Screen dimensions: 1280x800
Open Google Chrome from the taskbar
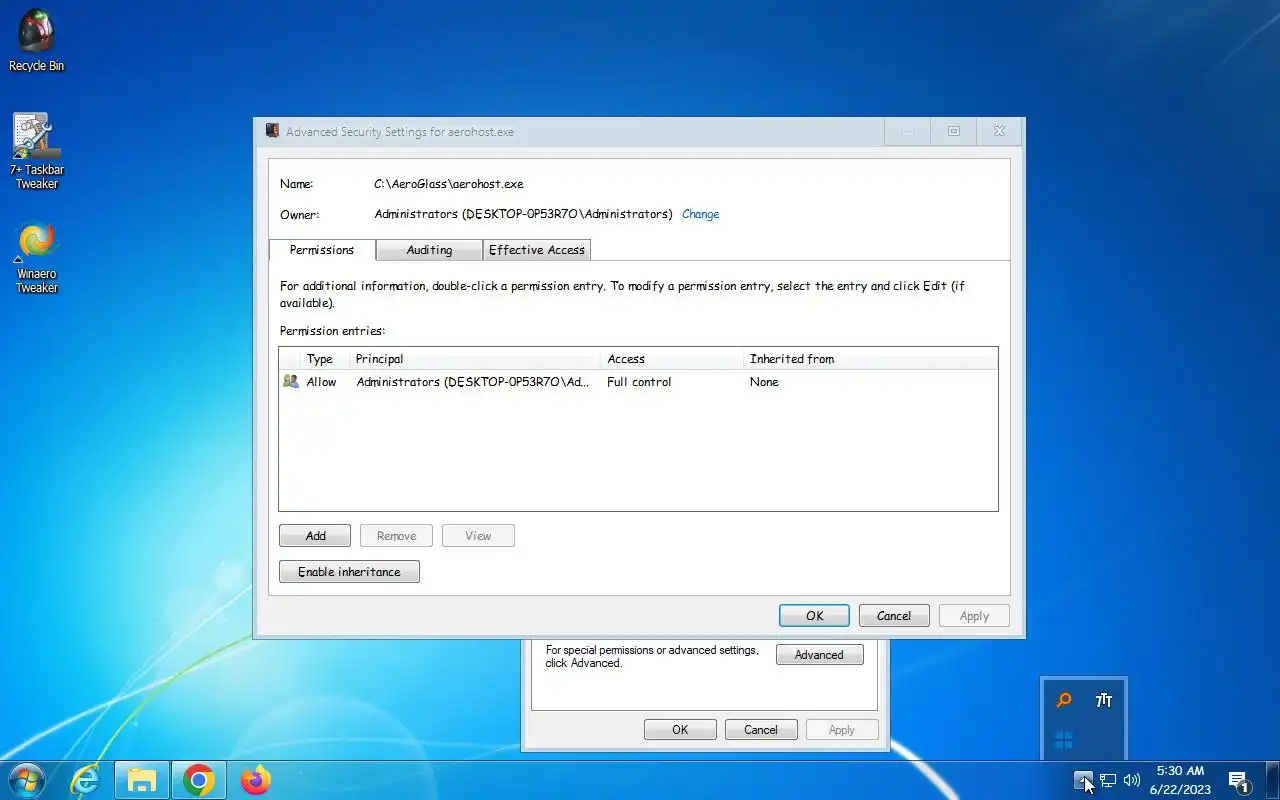point(199,780)
